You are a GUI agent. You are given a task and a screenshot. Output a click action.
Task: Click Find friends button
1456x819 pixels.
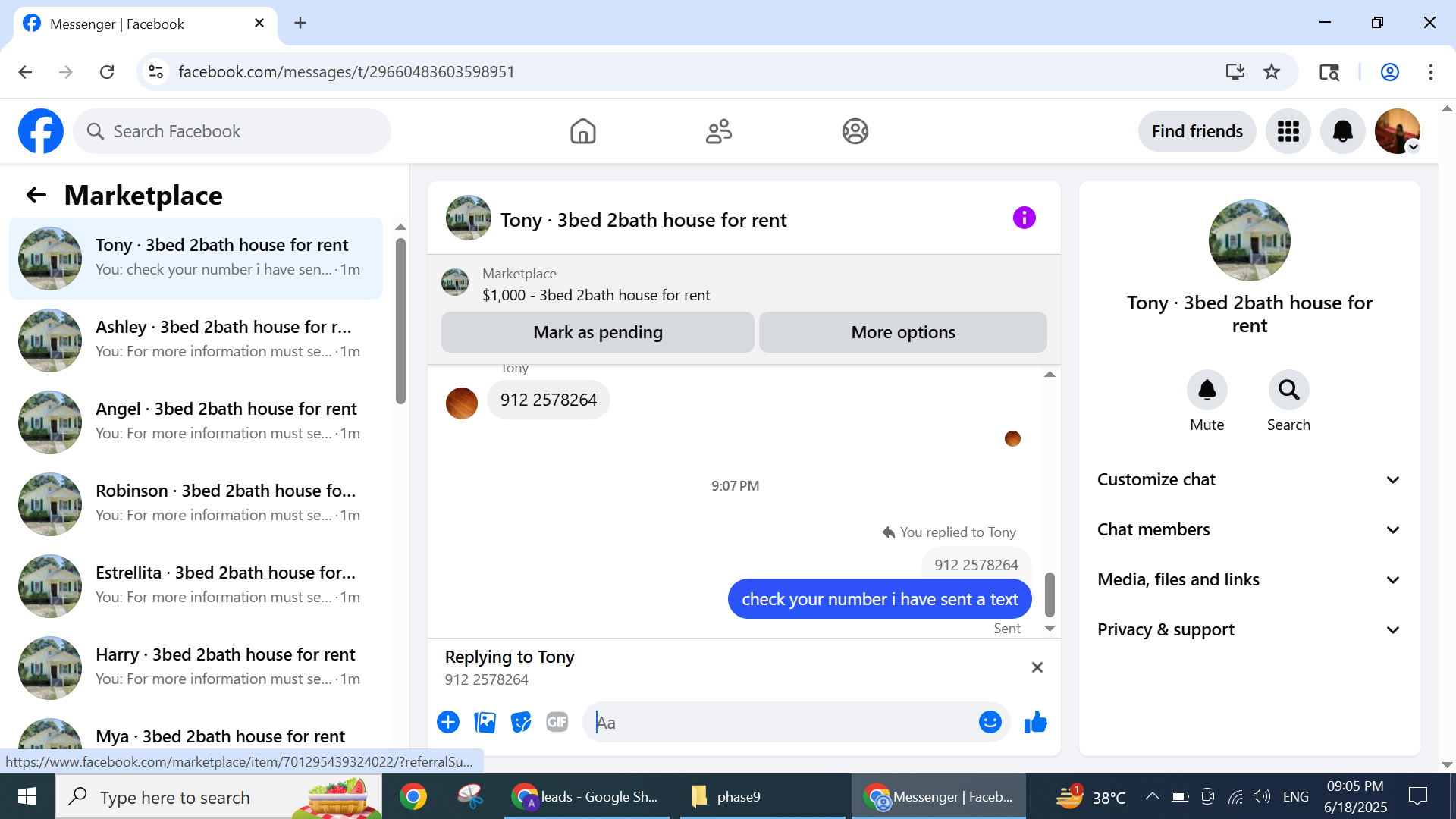click(x=1197, y=131)
